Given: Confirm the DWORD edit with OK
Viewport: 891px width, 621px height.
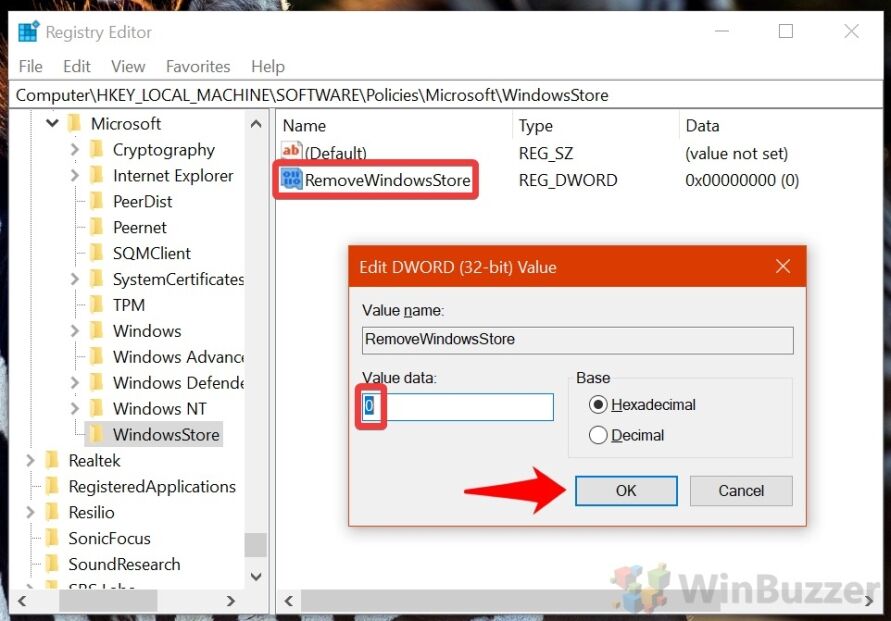Looking at the screenshot, I should [626, 490].
